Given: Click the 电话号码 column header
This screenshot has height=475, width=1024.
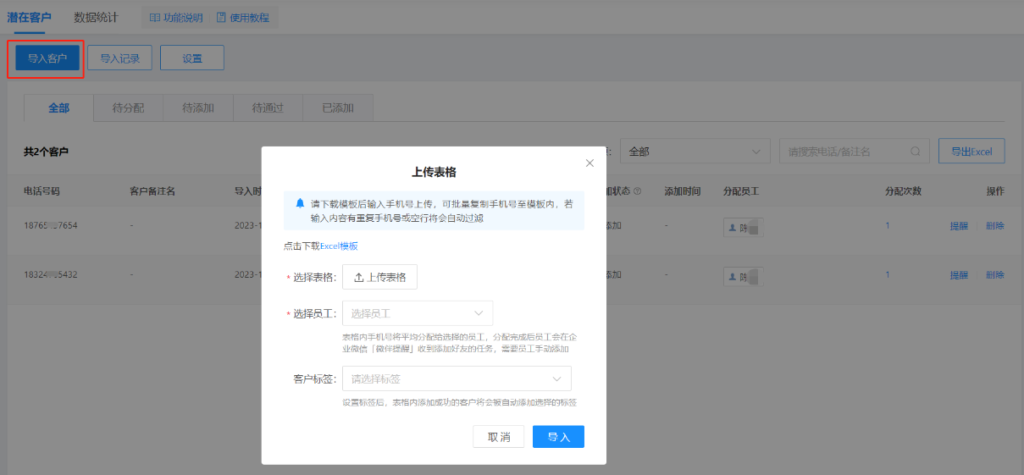Looking at the screenshot, I should pyautogui.click(x=42, y=191).
